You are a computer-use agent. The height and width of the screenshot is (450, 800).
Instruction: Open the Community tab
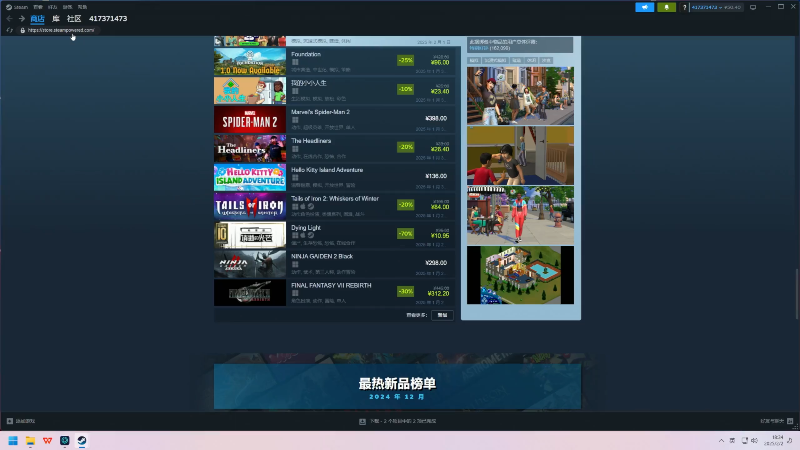coord(74,18)
